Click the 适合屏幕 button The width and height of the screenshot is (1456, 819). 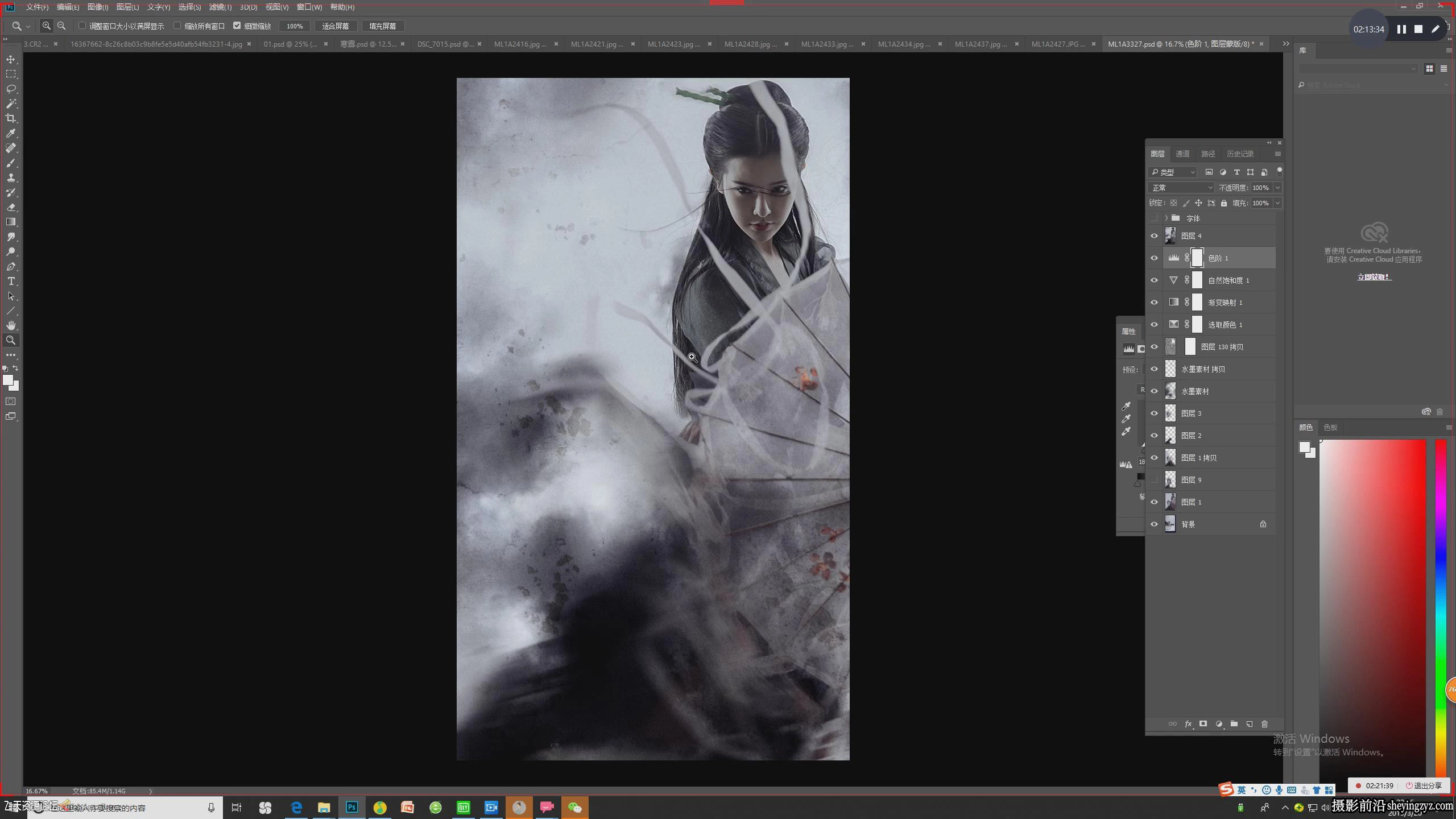pos(336,26)
